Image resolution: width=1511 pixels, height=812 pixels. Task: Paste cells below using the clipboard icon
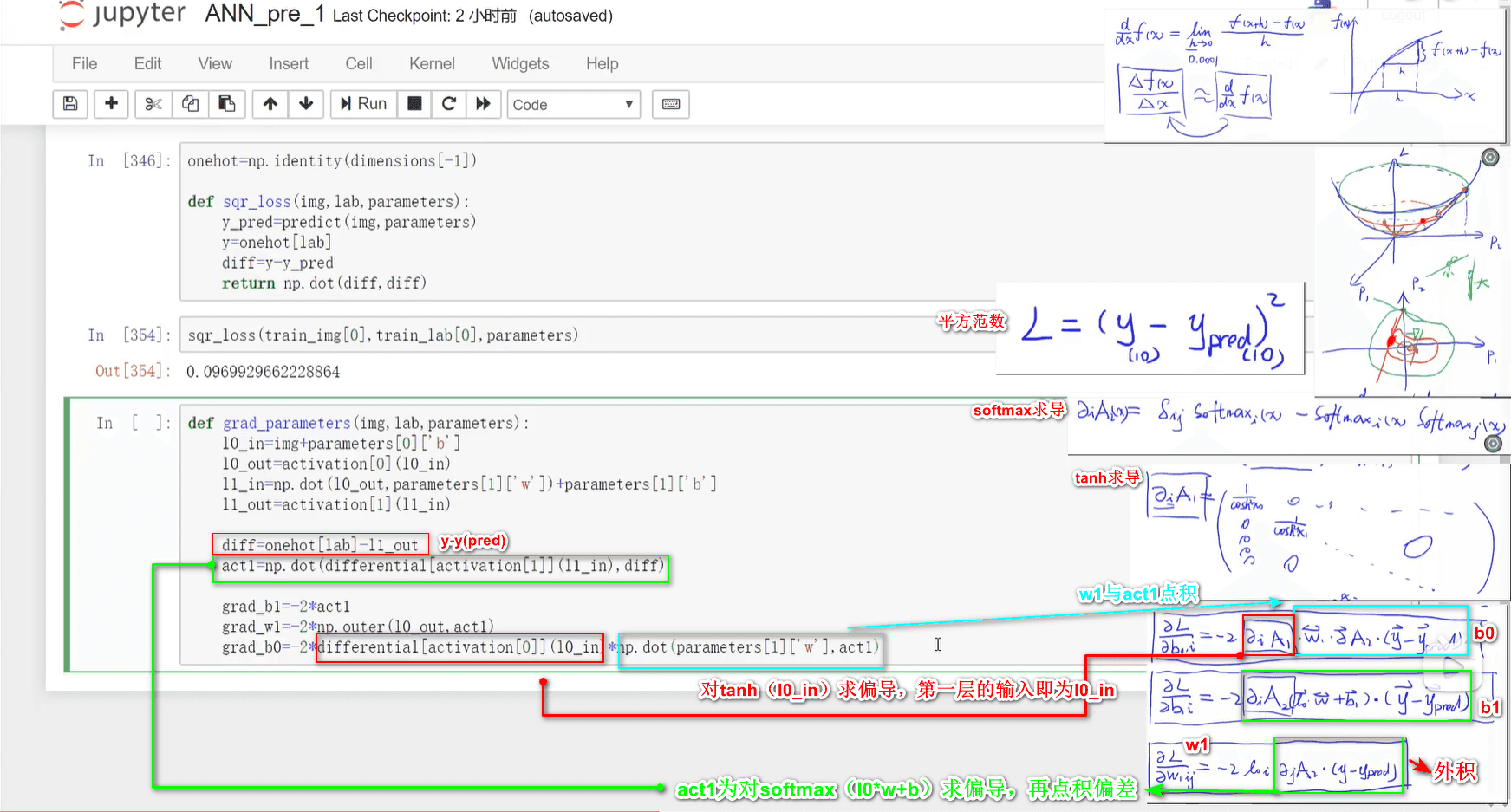click(227, 104)
